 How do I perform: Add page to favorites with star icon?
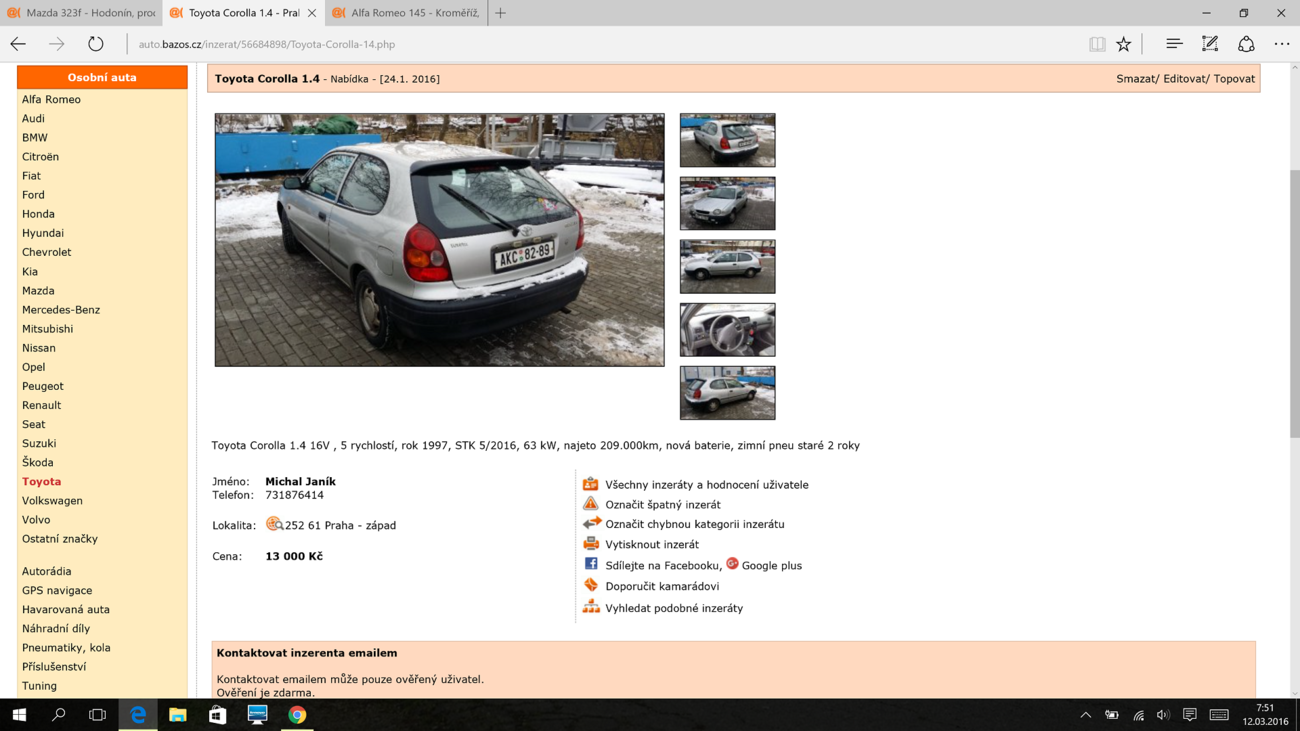pyautogui.click(x=1124, y=44)
